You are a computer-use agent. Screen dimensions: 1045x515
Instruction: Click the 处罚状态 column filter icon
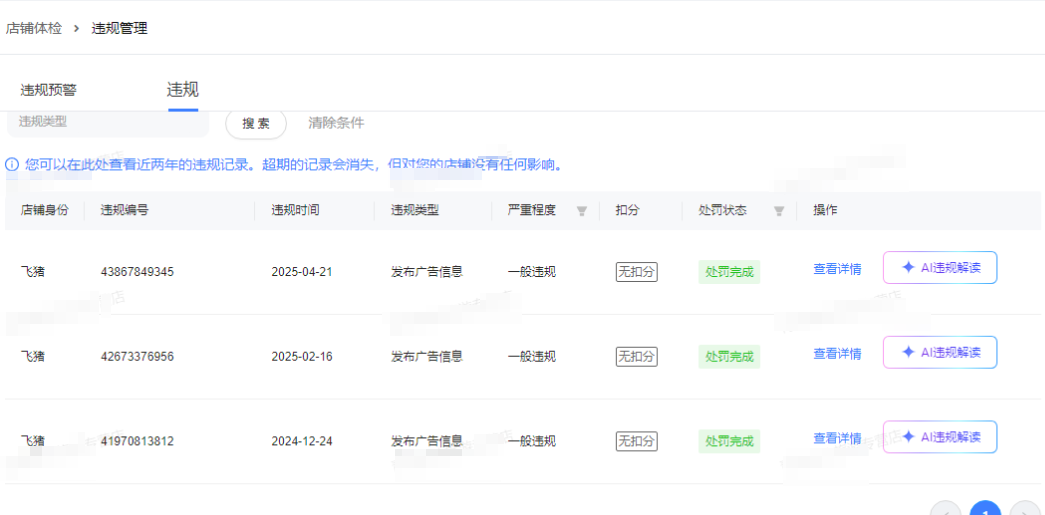coord(779,211)
